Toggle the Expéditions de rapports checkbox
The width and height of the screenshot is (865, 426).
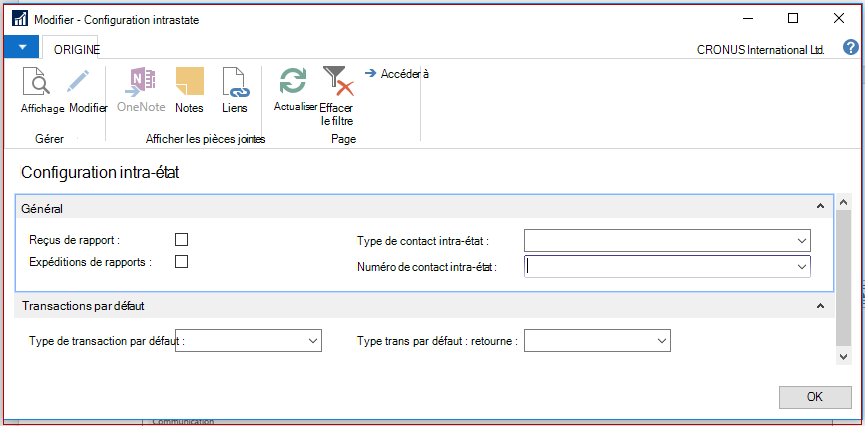181,262
